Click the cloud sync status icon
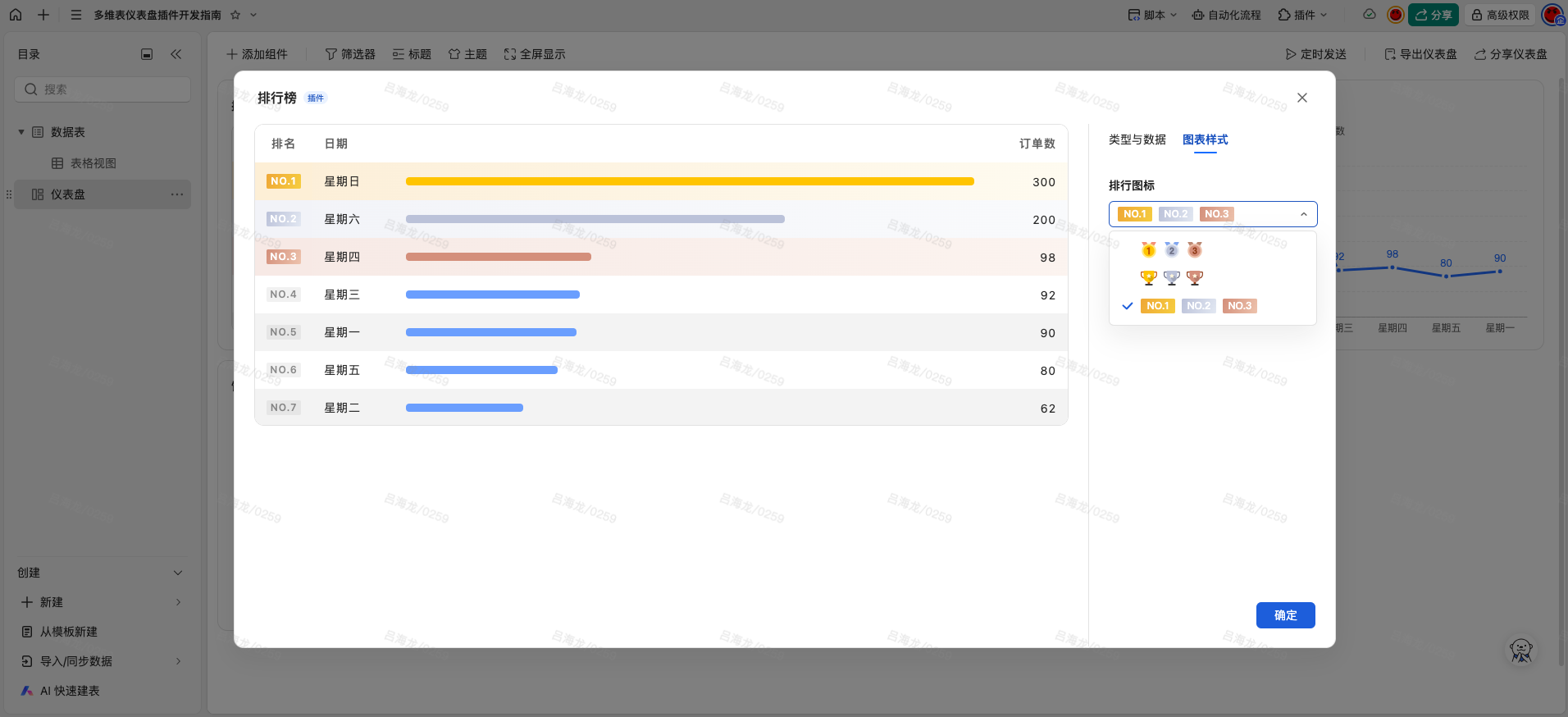The image size is (1568, 717). click(x=1369, y=15)
